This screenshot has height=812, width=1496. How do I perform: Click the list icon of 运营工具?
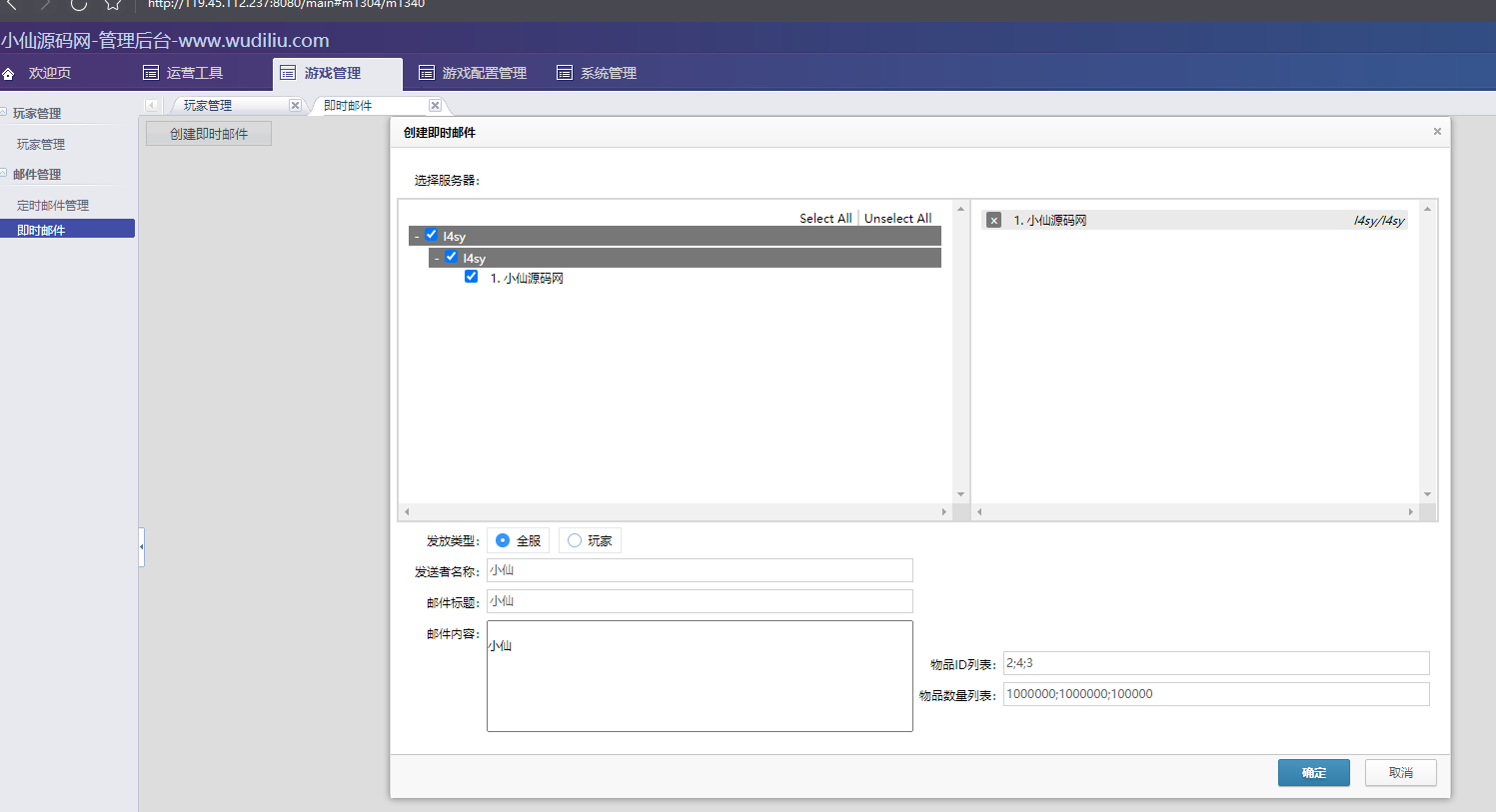point(151,73)
